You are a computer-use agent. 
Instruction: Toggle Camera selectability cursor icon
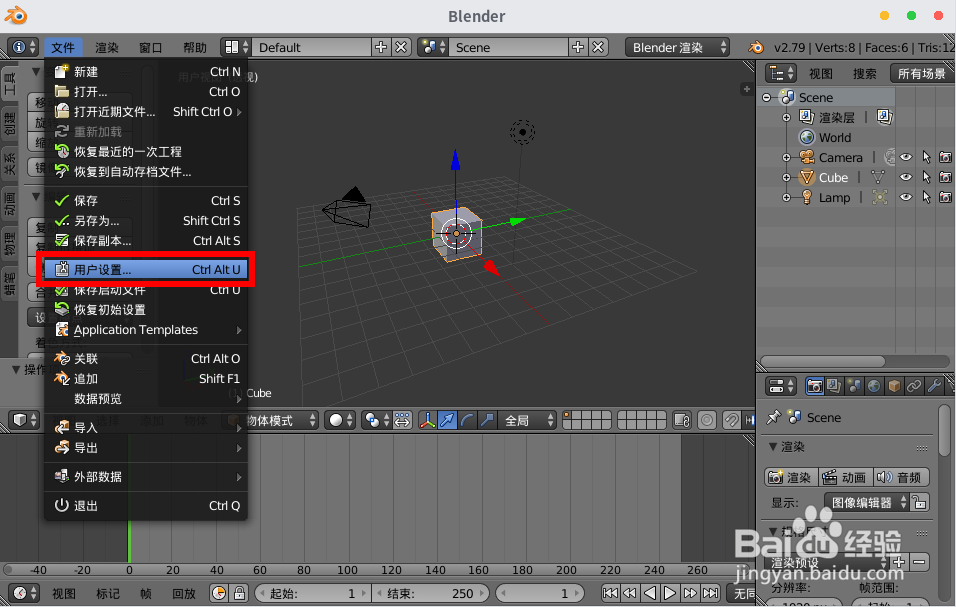(926, 157)
